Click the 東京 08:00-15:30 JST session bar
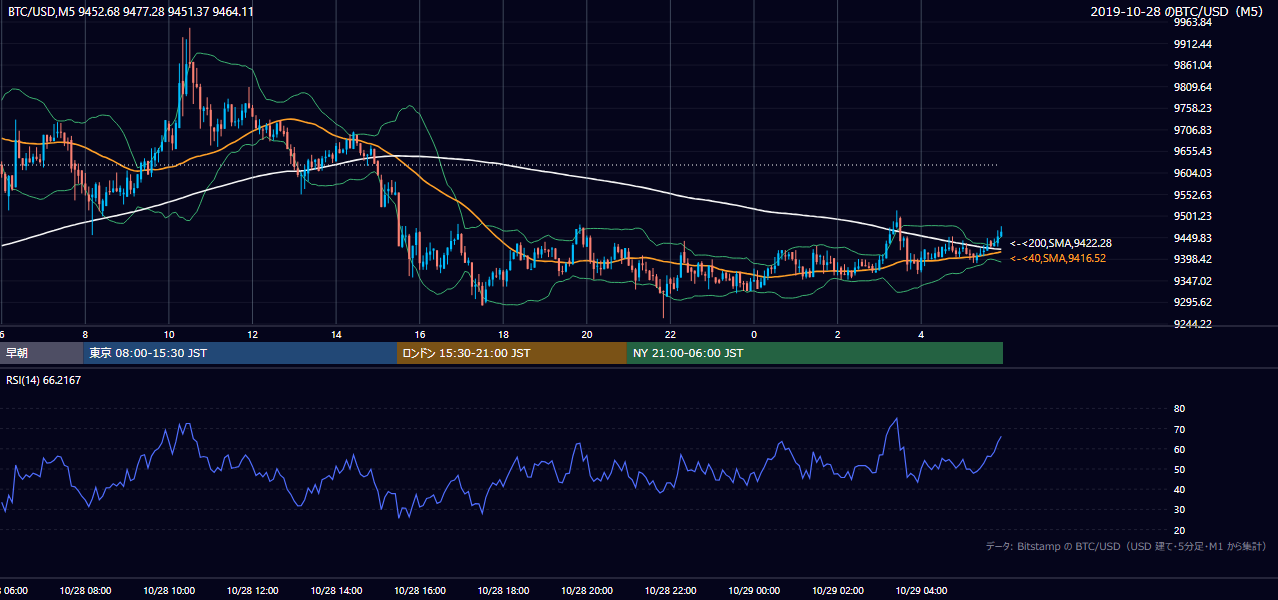 pos(239,353)
